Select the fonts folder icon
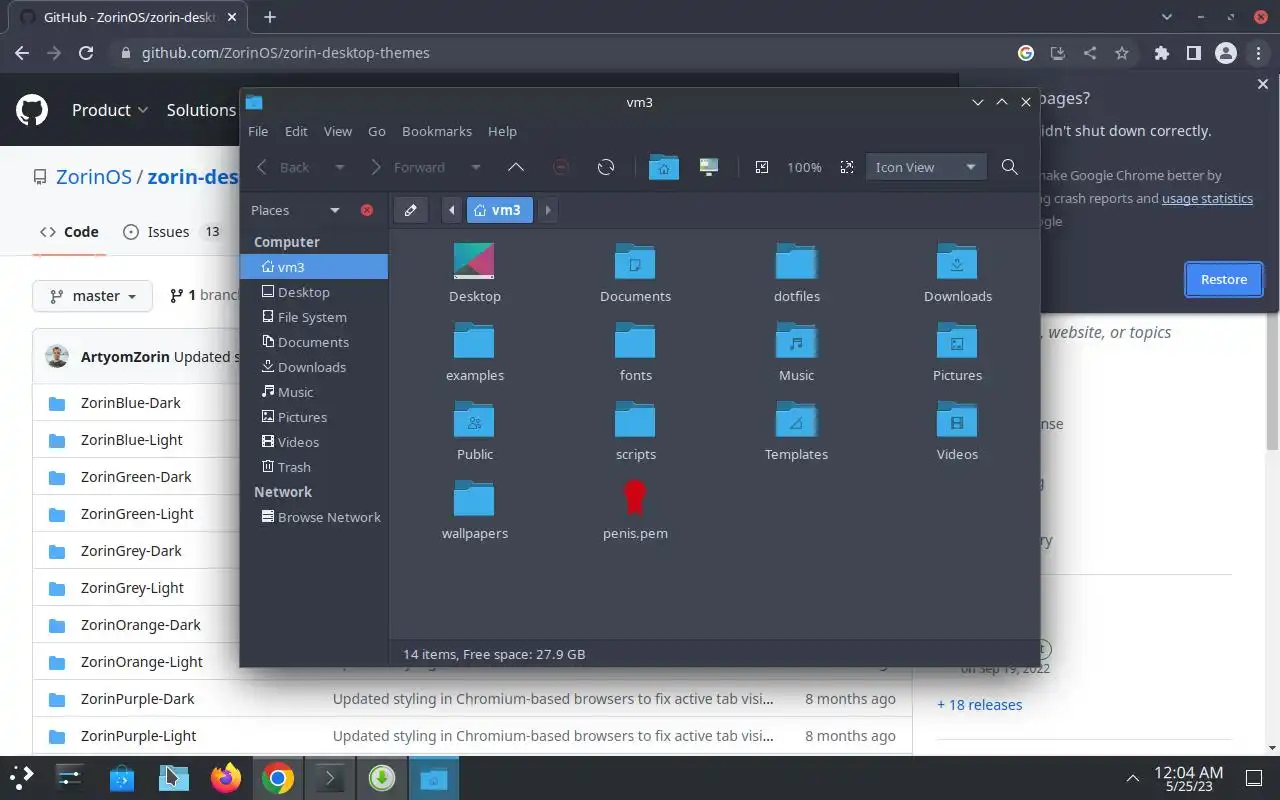This screenshot has width=1280, height=800. pos(635,340)
